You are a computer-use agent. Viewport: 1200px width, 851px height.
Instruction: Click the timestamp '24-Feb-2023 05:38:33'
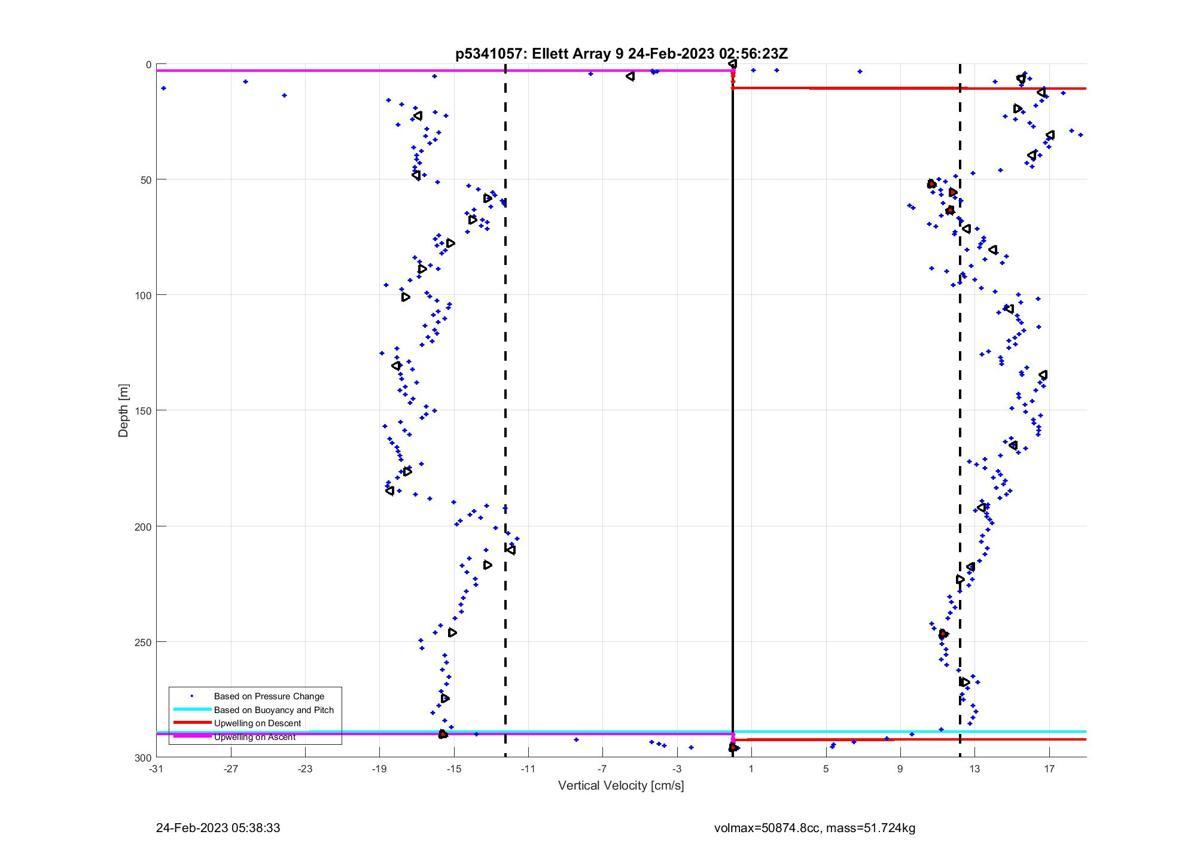(218, 828)
